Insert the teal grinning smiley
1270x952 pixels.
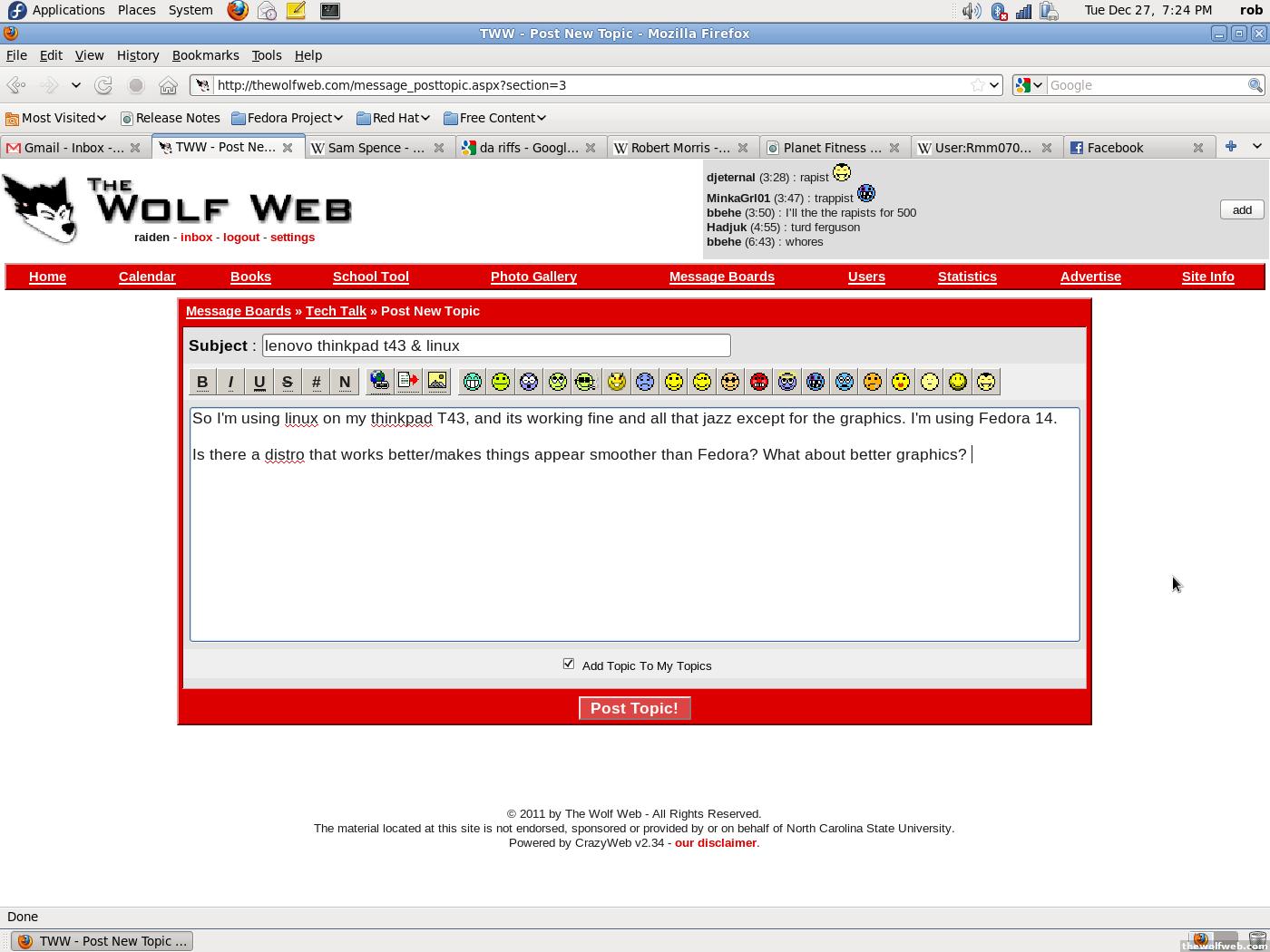tap(472, 382)
